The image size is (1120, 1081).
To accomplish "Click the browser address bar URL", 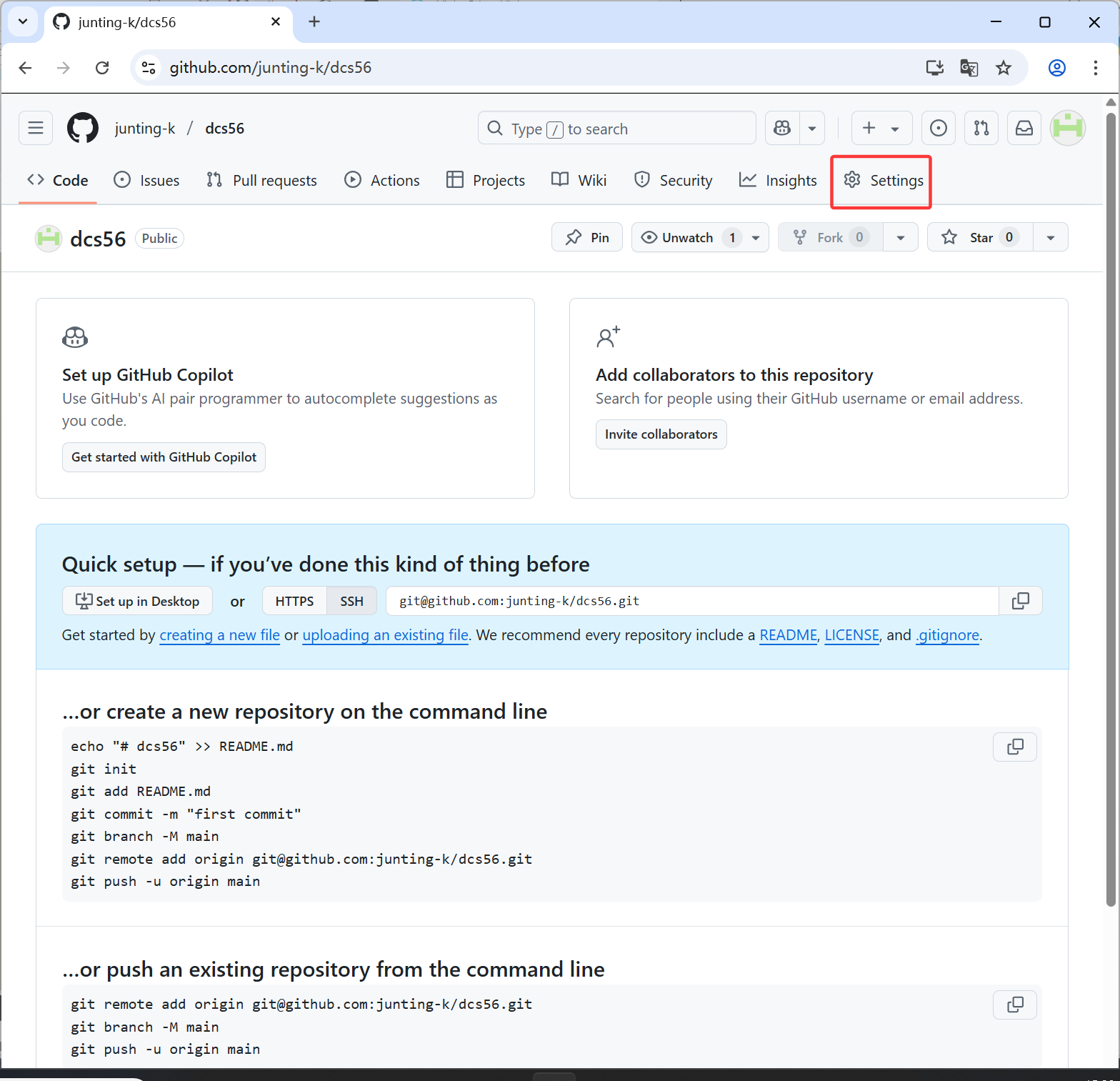I will pos(271,68).
